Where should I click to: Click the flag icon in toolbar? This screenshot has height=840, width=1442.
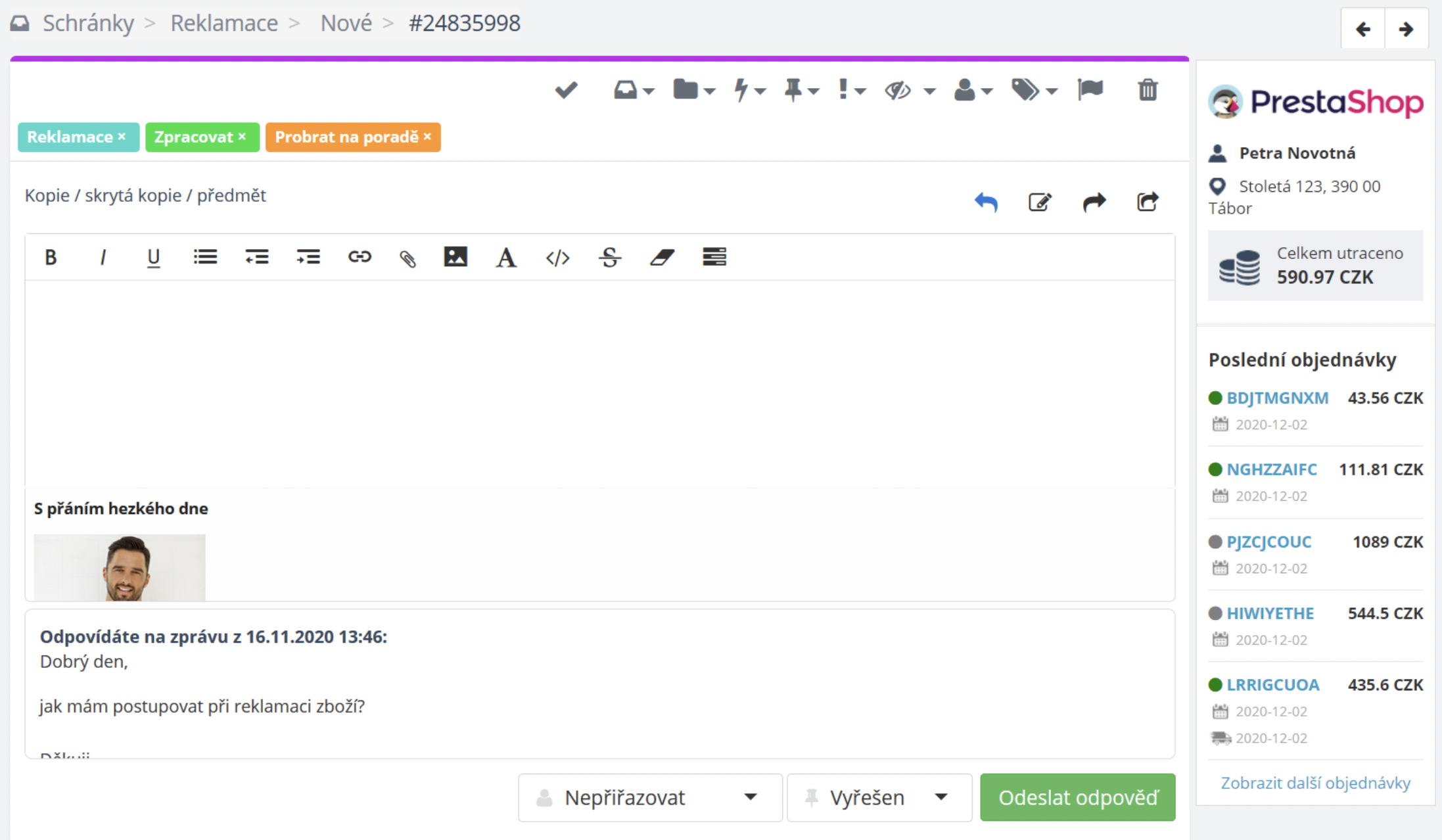(x=1090, y=89)
